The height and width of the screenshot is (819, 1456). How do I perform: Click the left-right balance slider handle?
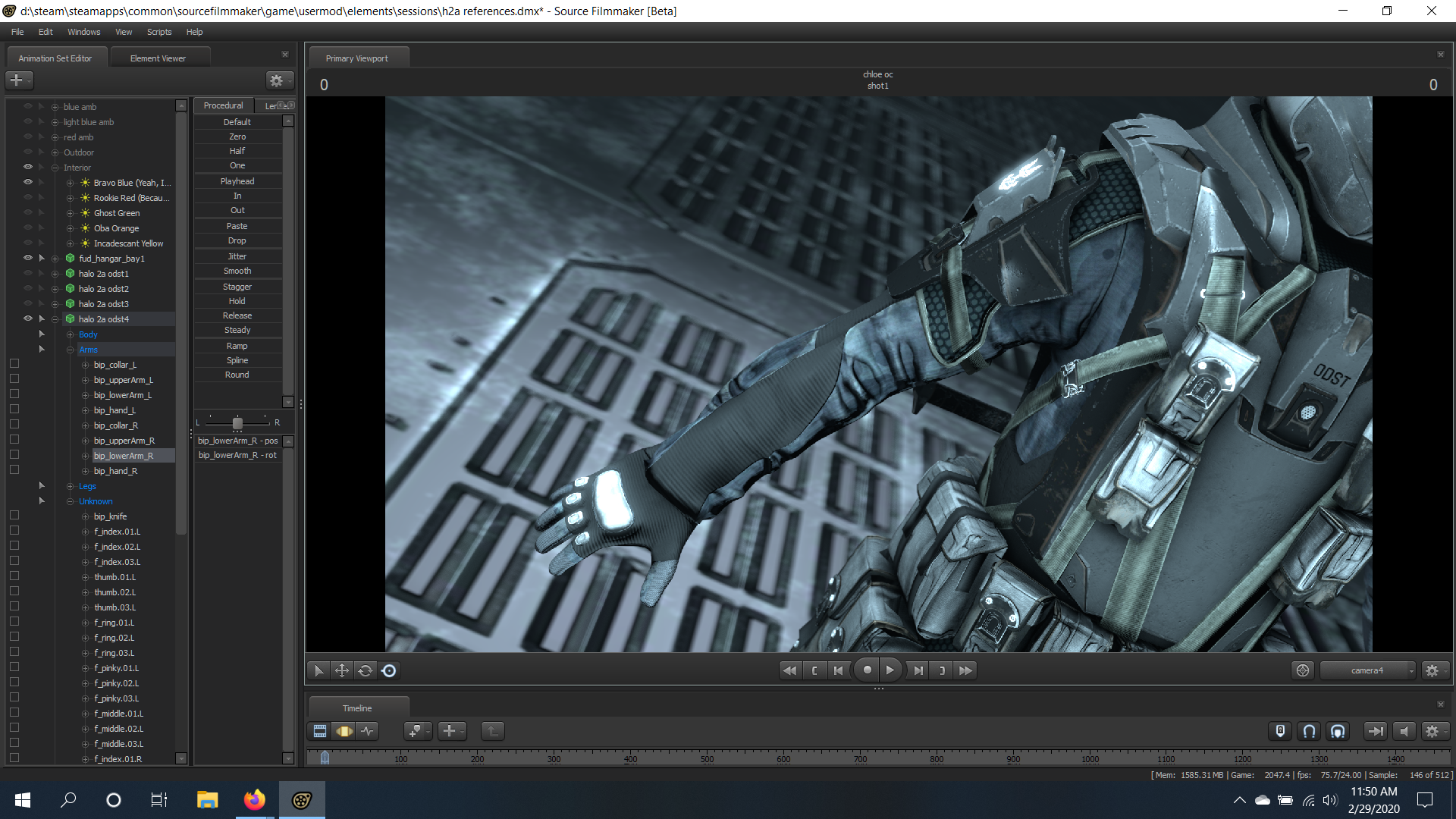237,422
